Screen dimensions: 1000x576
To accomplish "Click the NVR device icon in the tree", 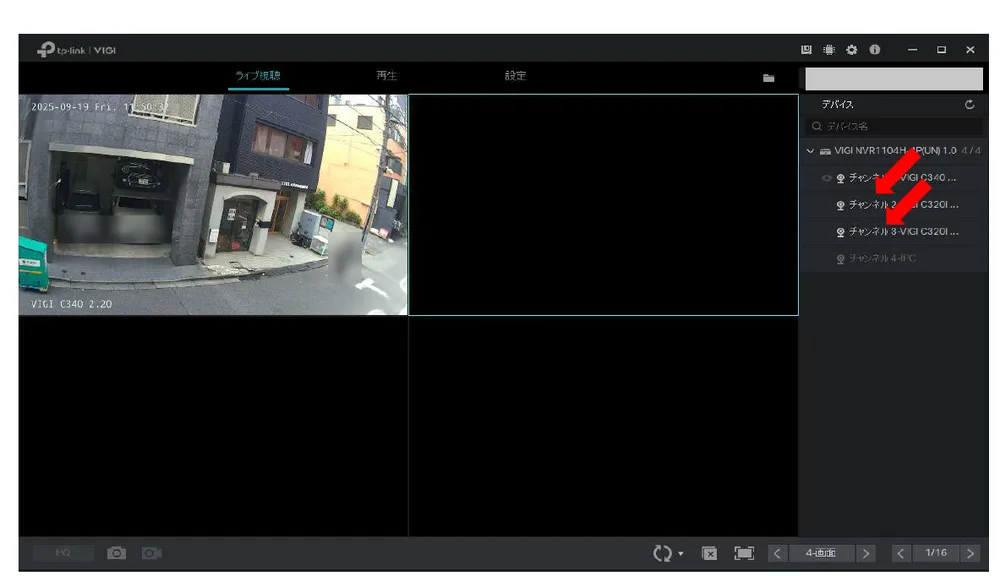I will pyautogui.click(x=825, y=151).
